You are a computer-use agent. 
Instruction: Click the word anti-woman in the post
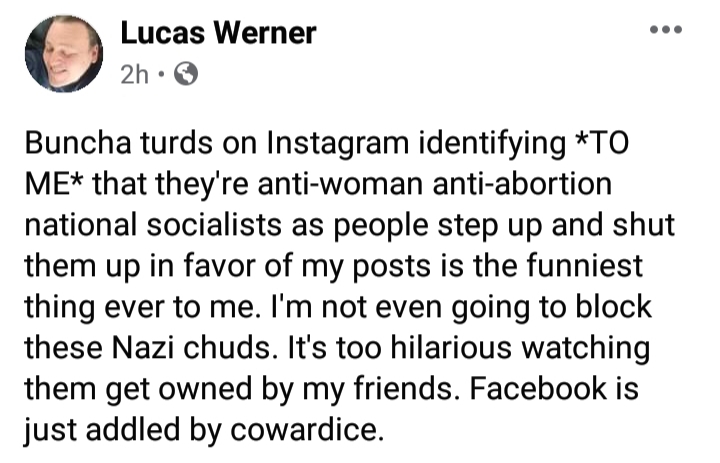(x=340, y=184)
